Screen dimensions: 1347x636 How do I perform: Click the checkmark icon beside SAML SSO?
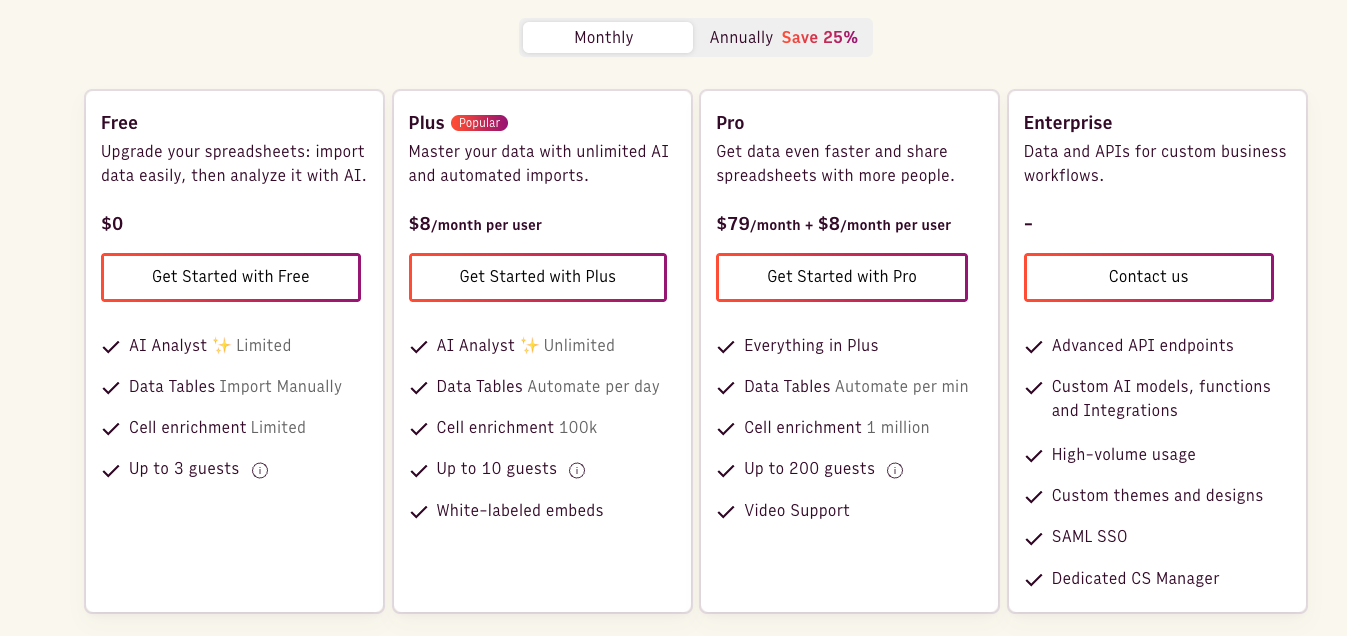point(1033,537)
